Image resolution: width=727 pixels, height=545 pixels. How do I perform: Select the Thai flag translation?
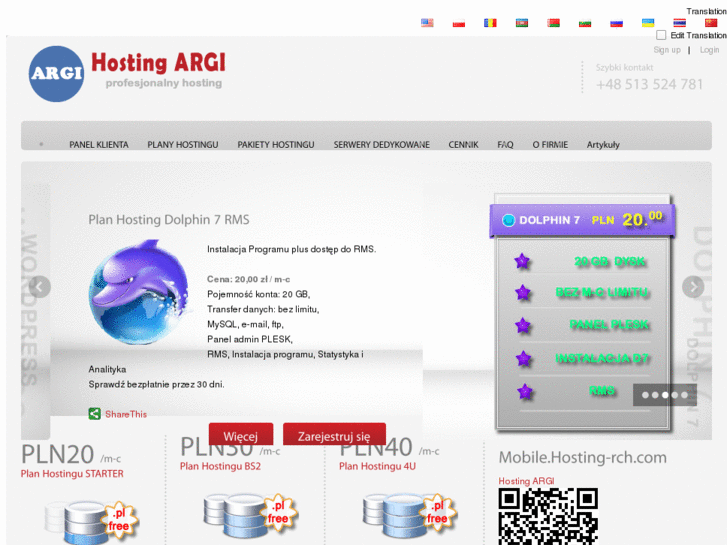tap(679, 23)
